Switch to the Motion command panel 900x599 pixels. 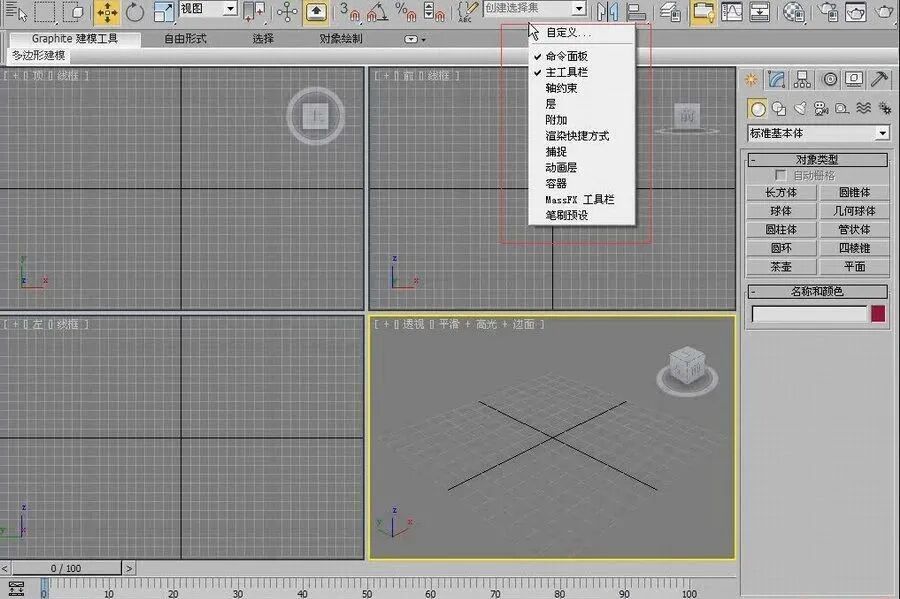point(829,79)
